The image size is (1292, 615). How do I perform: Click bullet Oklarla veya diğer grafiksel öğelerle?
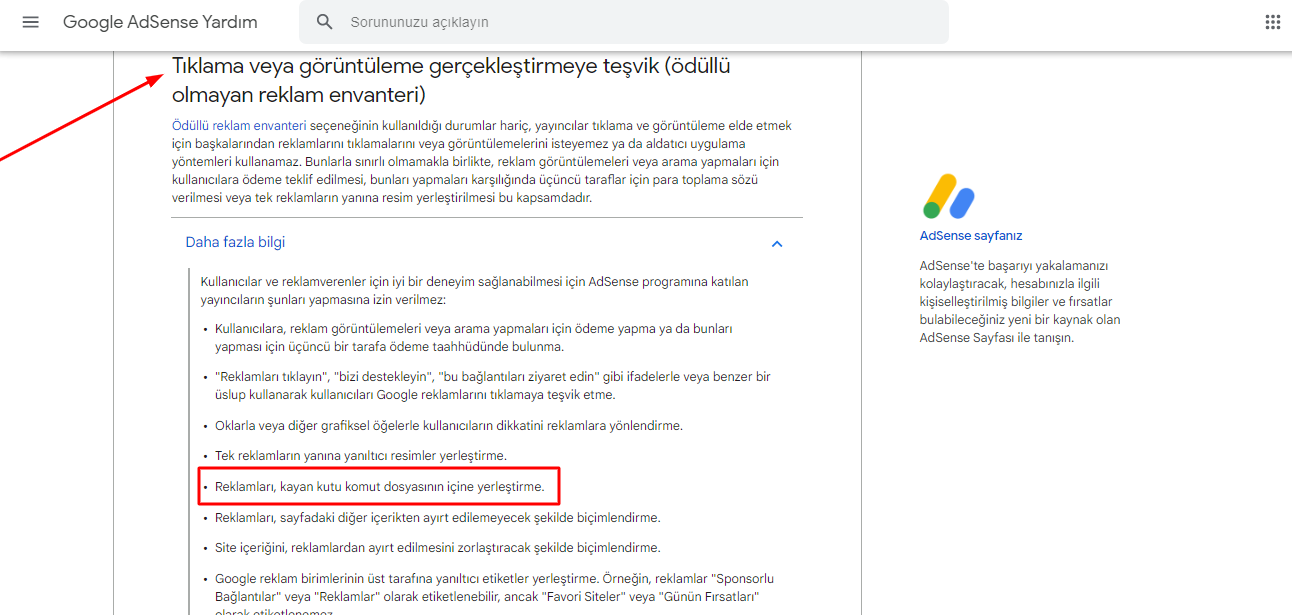449,426
